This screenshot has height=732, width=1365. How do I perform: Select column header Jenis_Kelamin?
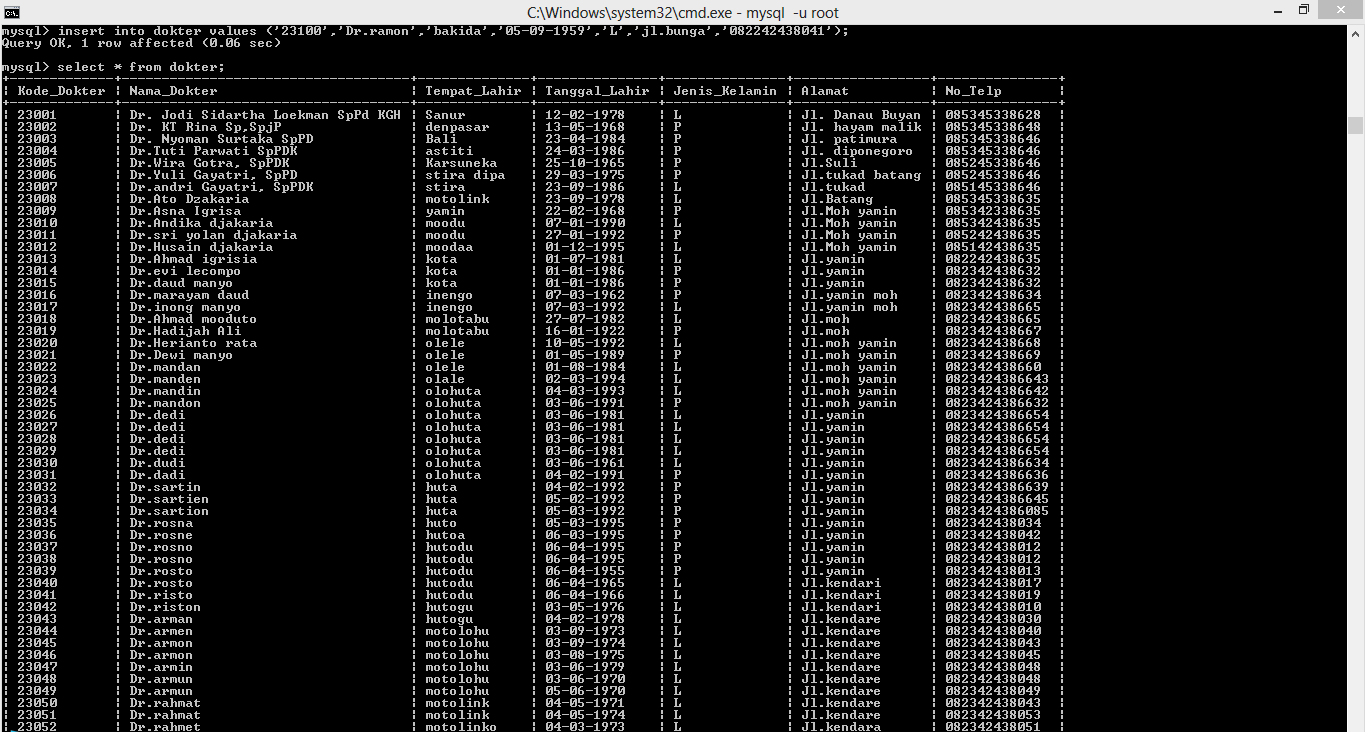(725, 91)
